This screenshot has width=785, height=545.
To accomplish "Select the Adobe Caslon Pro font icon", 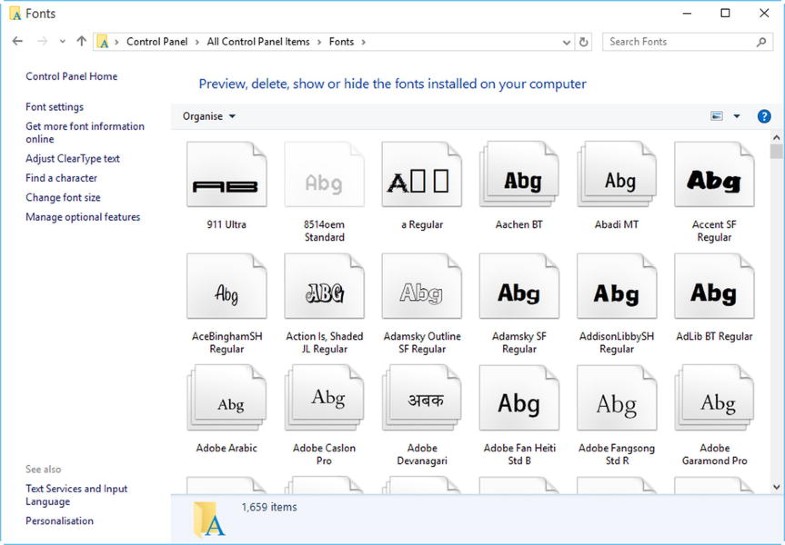I will coord(324,397).
